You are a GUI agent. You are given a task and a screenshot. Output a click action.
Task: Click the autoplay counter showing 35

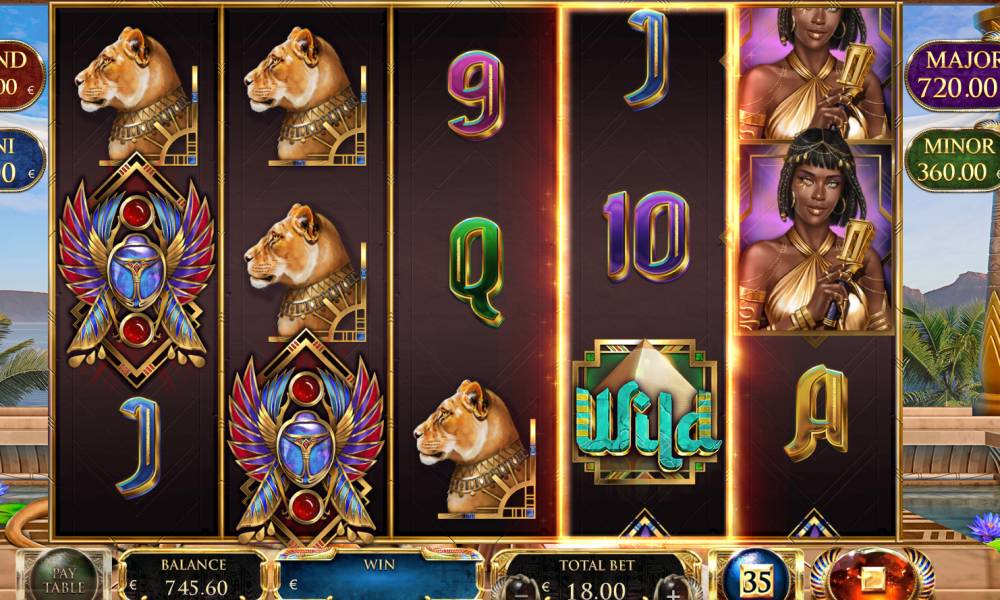click(x=756, y=577)
